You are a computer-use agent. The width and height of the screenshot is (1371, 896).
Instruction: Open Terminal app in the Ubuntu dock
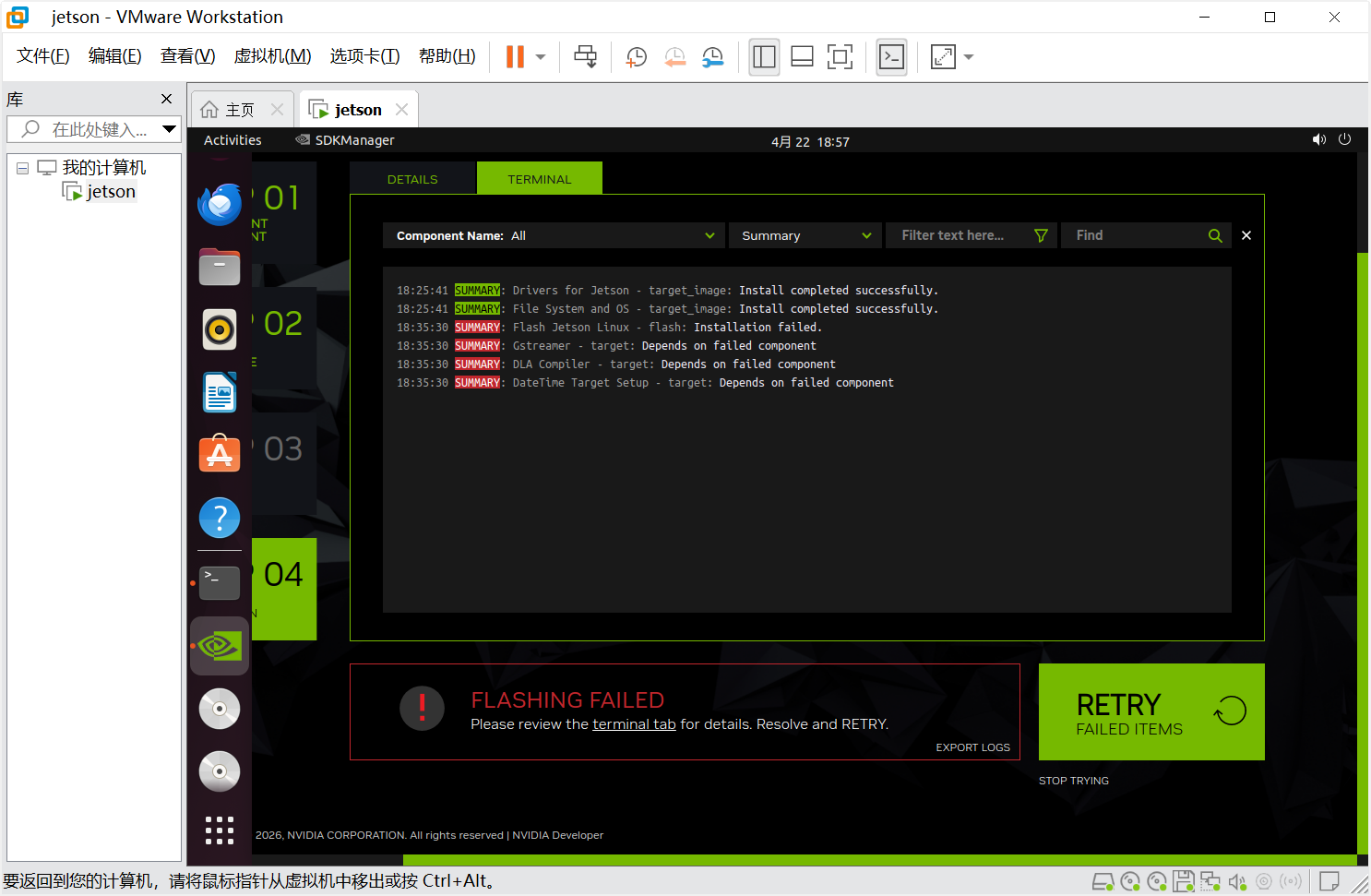click(220, 582)
